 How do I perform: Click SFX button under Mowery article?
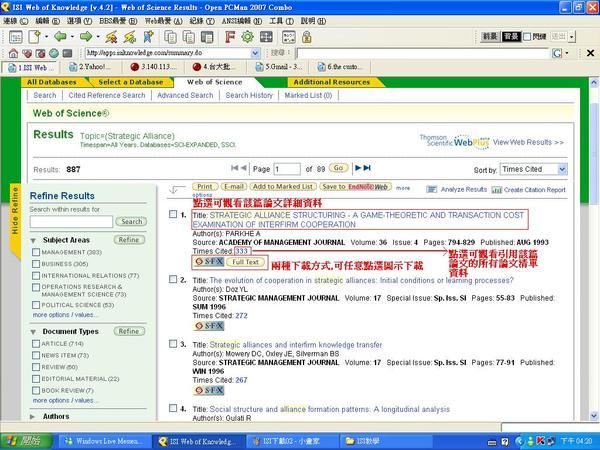[209, 390]
